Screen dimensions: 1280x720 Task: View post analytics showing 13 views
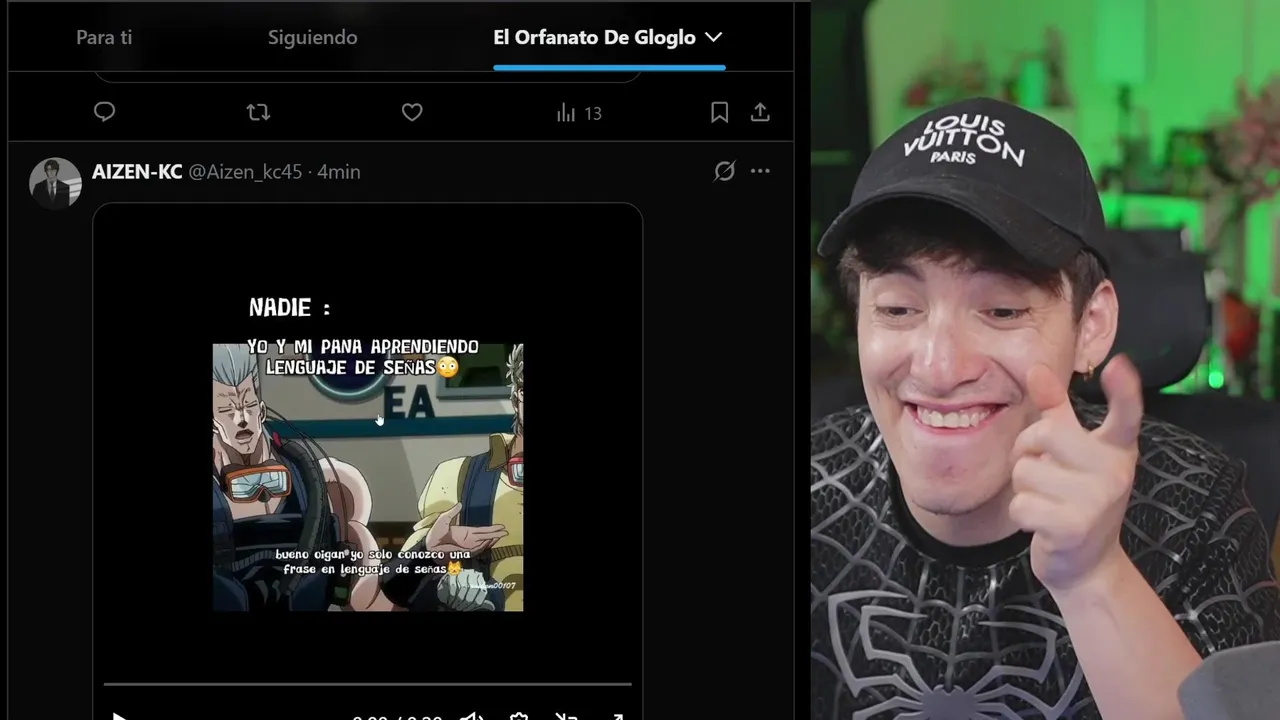[x=579, y=113]
